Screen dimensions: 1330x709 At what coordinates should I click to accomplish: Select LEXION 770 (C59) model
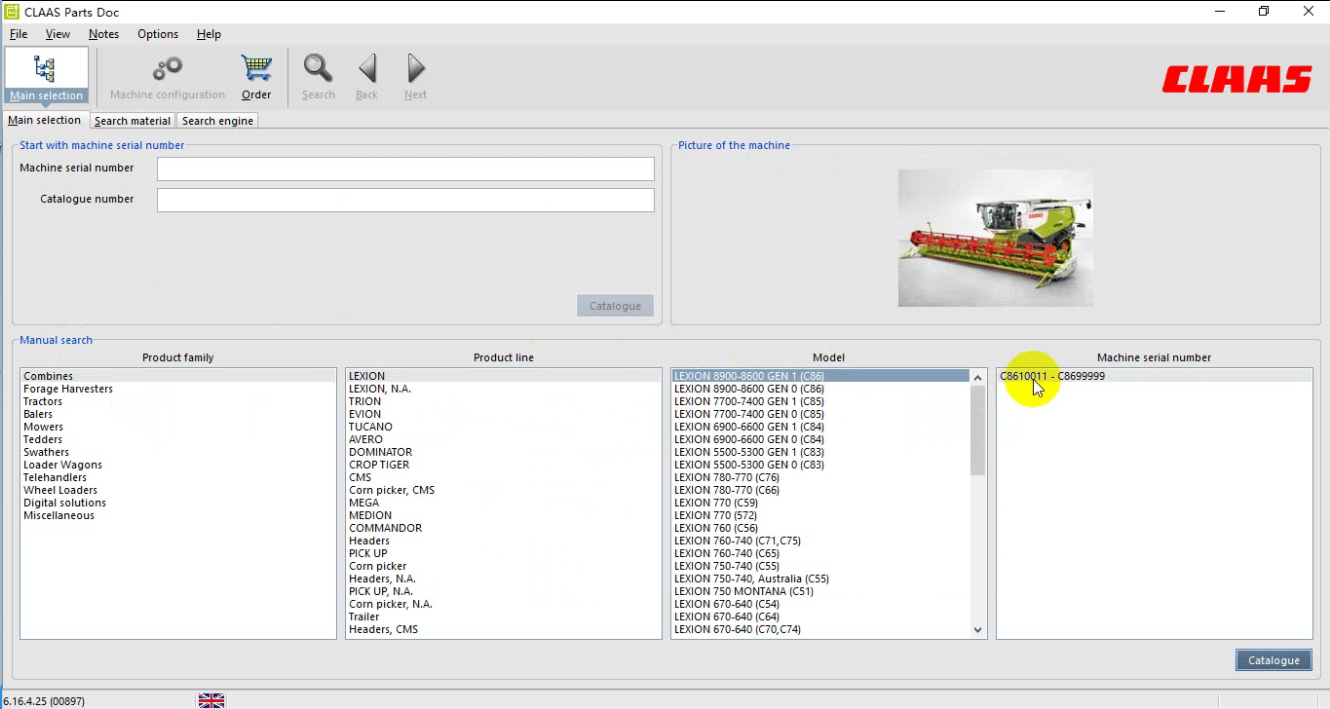821,503
